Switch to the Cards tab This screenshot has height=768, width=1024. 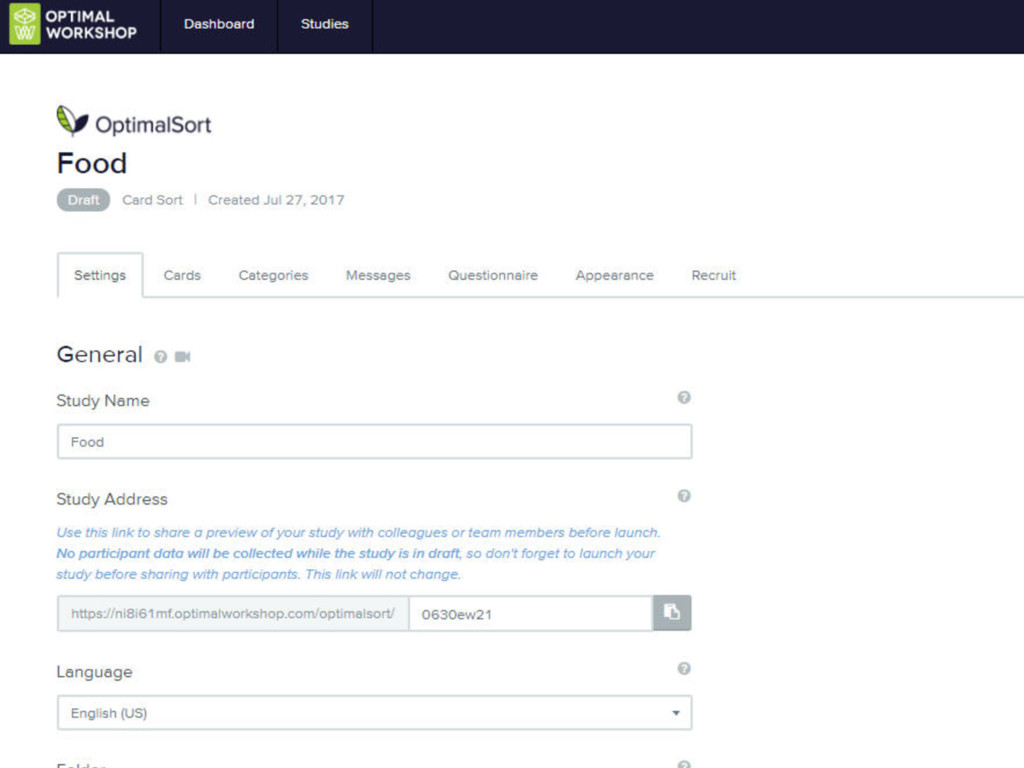pos(182,275)
